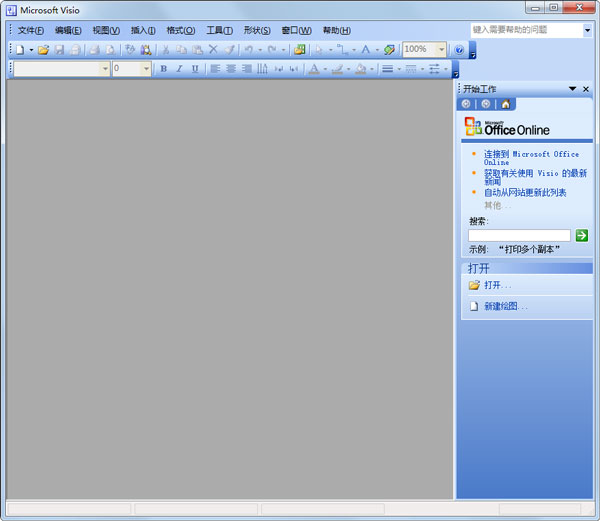Screen dimensions: 600x521
Task: Click the Paste clipboard icon
Action: [x=197, y=50]
